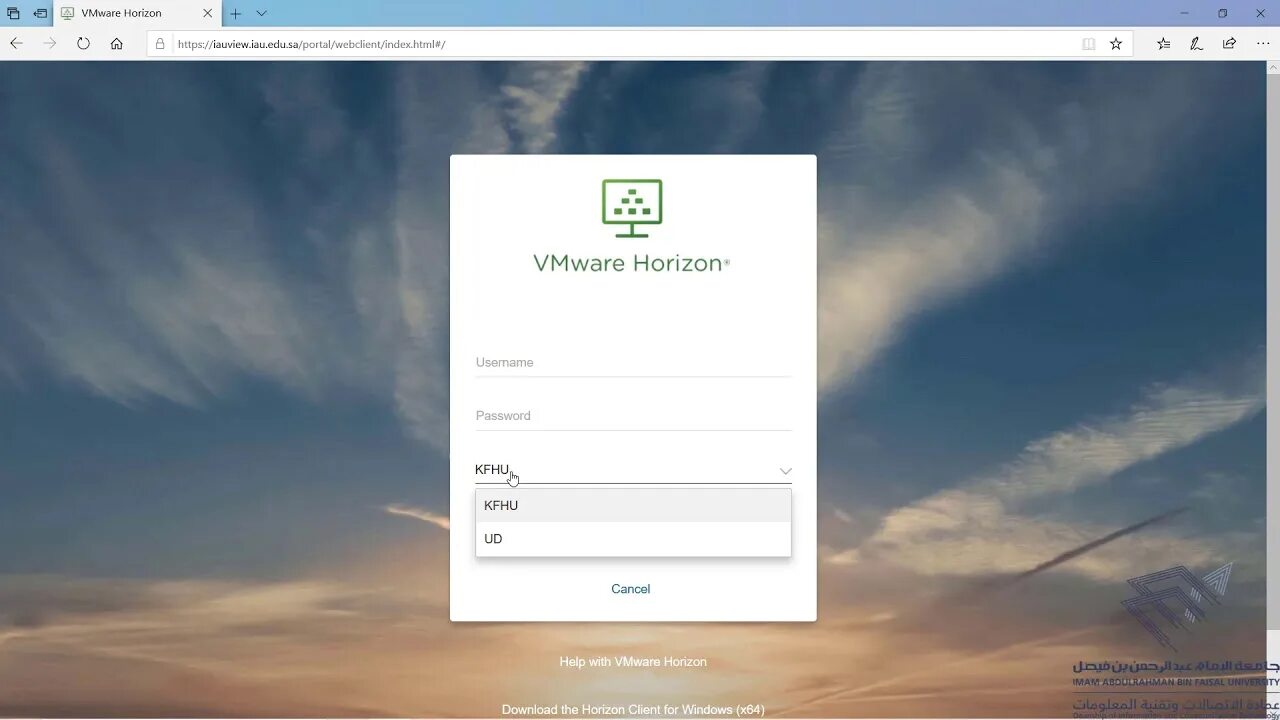The height and width of the screenshot is (720, 1280).
Task: Open the Favorites hub icon
Action: [x=1164, y=43]
